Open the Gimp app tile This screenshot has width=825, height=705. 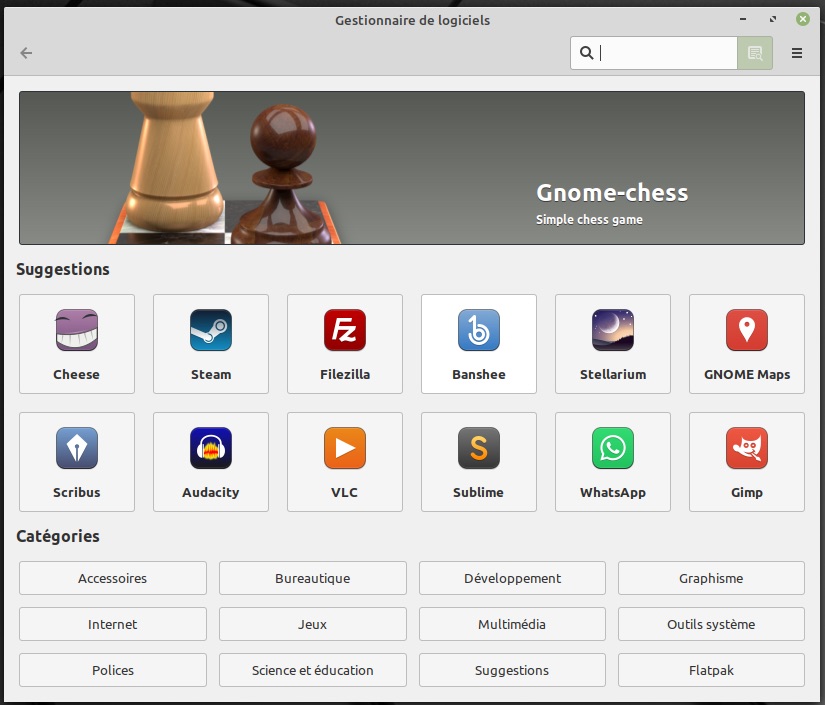point(747,461)
